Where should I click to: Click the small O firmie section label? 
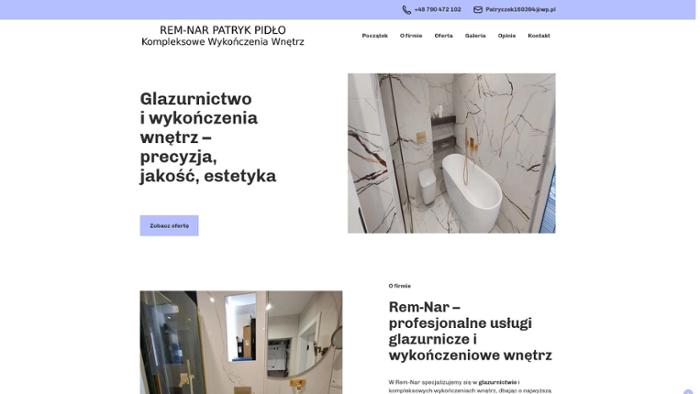[x=400, y=286]
